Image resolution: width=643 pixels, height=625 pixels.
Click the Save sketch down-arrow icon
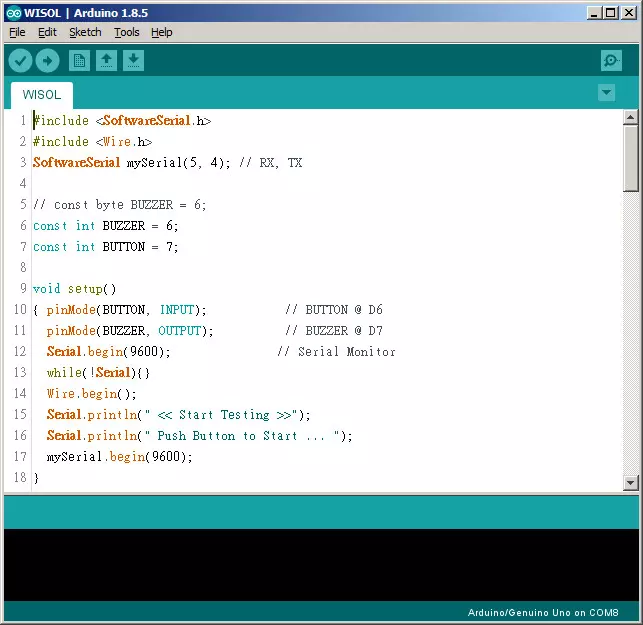tap(133, 61)
